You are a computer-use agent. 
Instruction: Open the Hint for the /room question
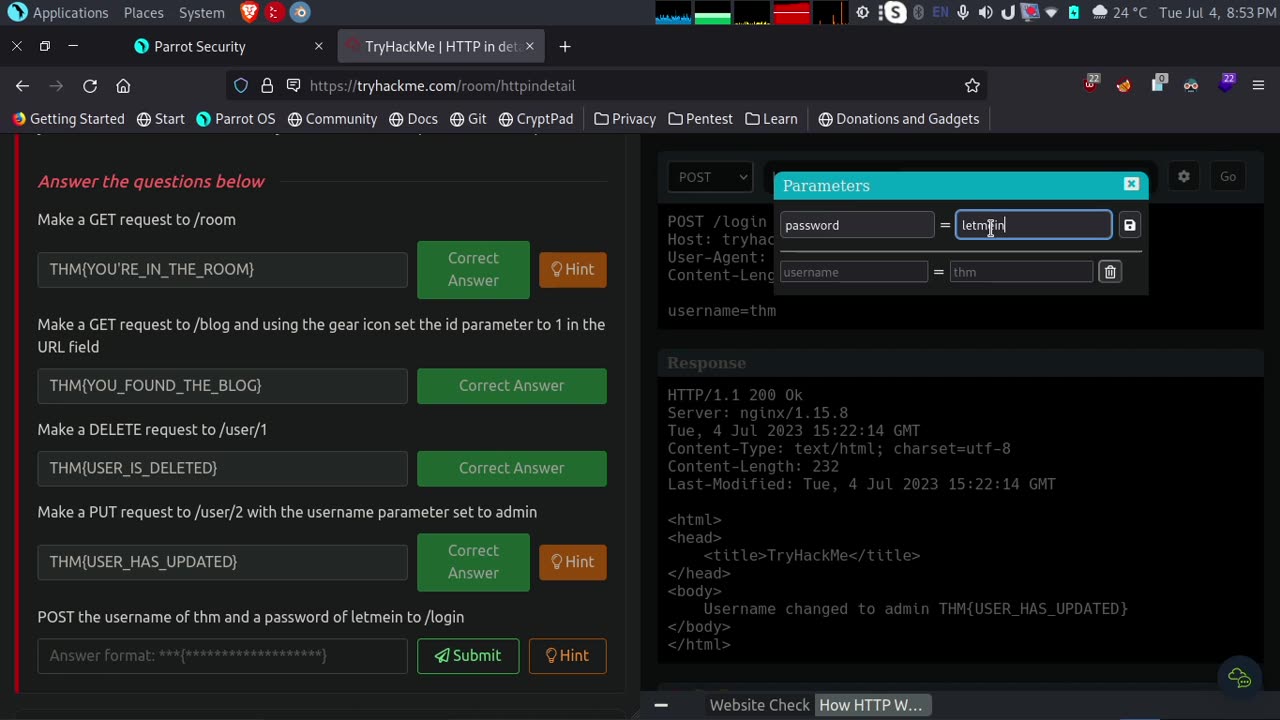click(x=573, y=269)
